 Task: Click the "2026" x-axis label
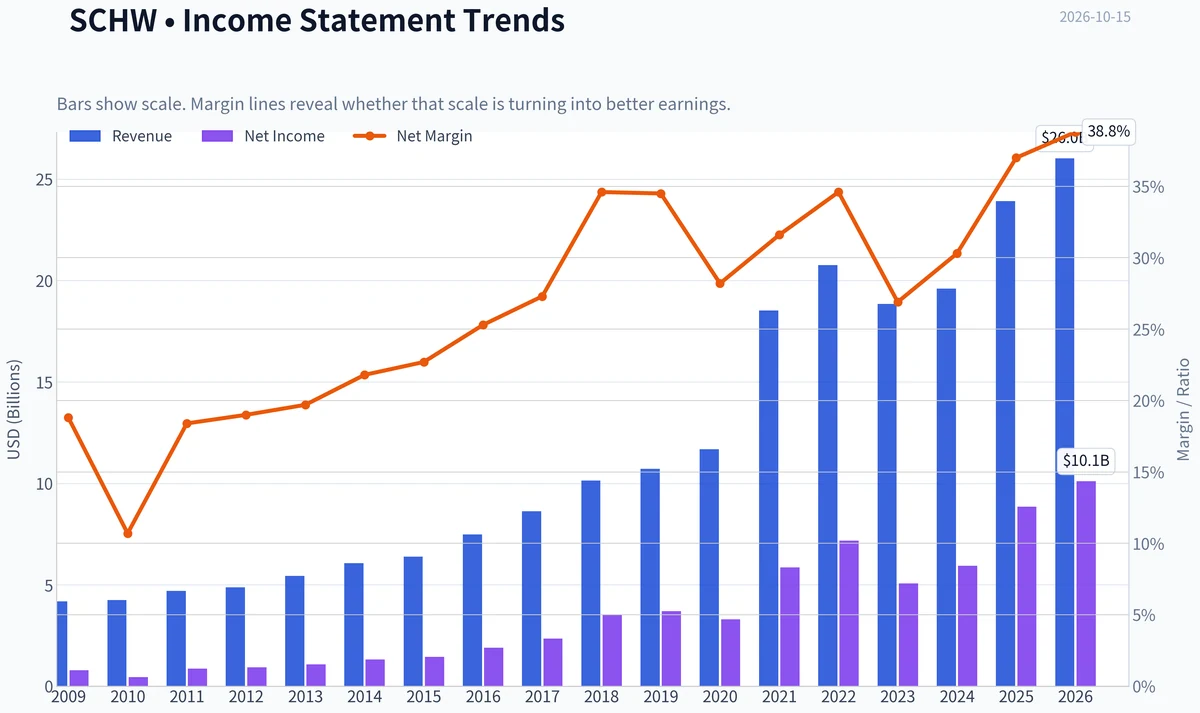(x=1075, y=697)
